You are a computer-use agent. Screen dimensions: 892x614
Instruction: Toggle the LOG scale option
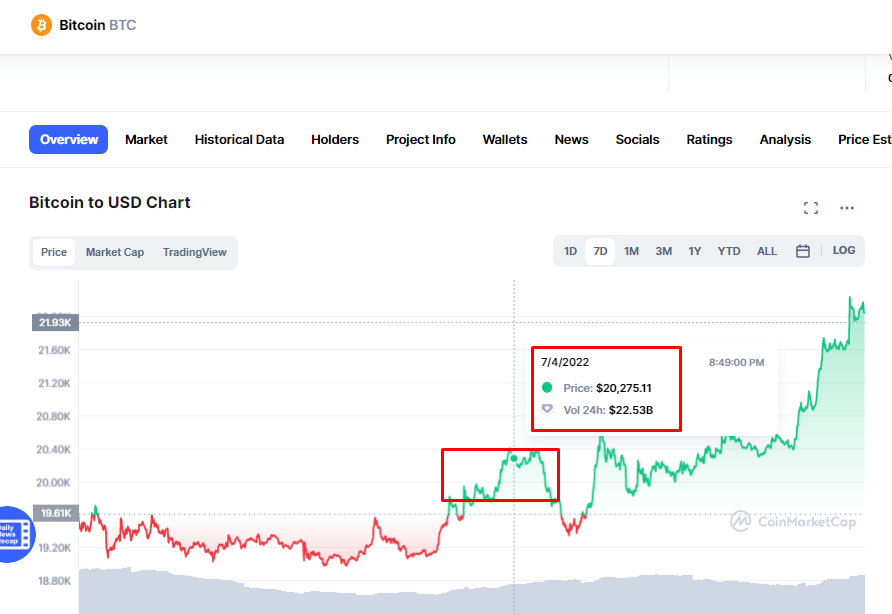click(844, 250)
